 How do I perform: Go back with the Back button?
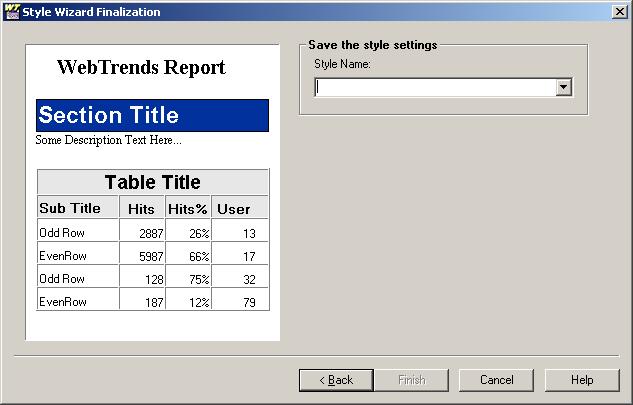click(336, 380)
